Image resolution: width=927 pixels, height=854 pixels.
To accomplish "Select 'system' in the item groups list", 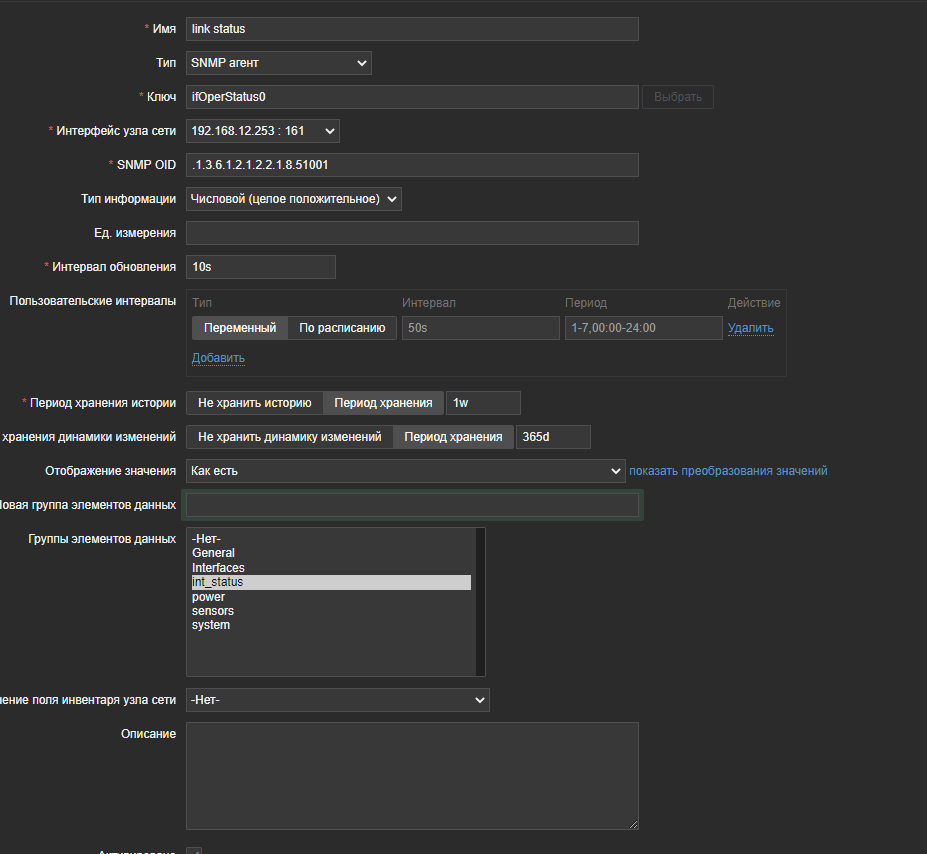I will (211, 625).
